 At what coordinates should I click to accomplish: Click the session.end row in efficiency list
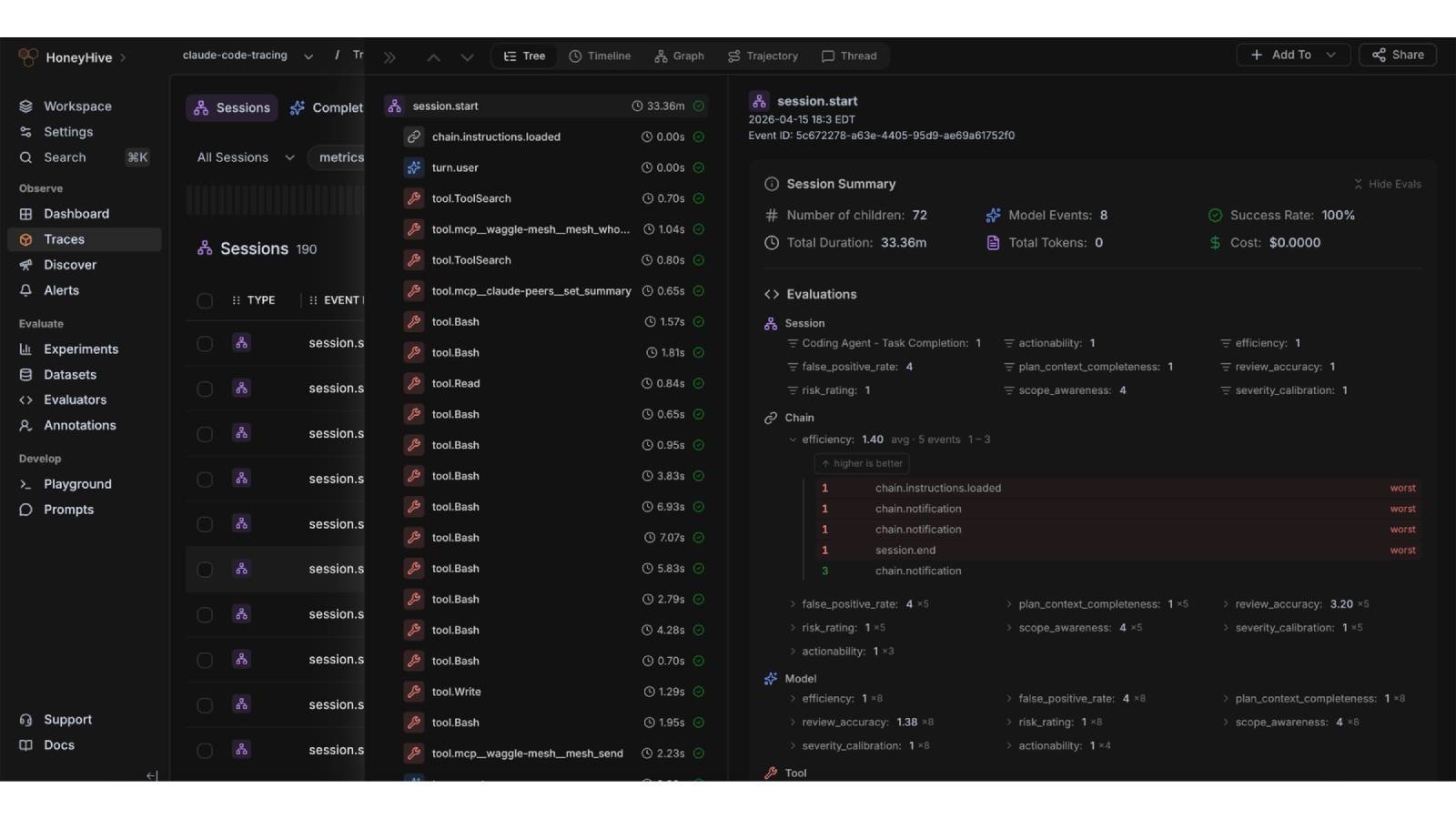click(1117, 551)
